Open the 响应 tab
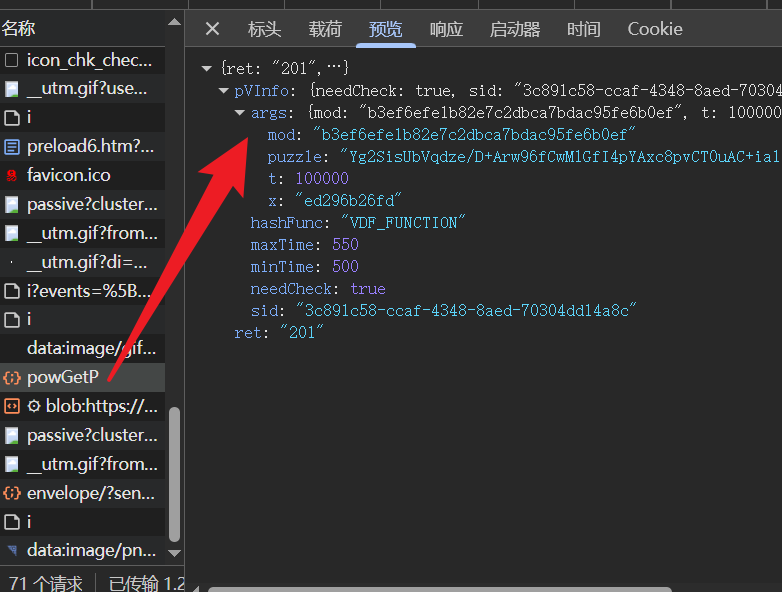This screenshot has height=592, width=782. pos(446,29)
